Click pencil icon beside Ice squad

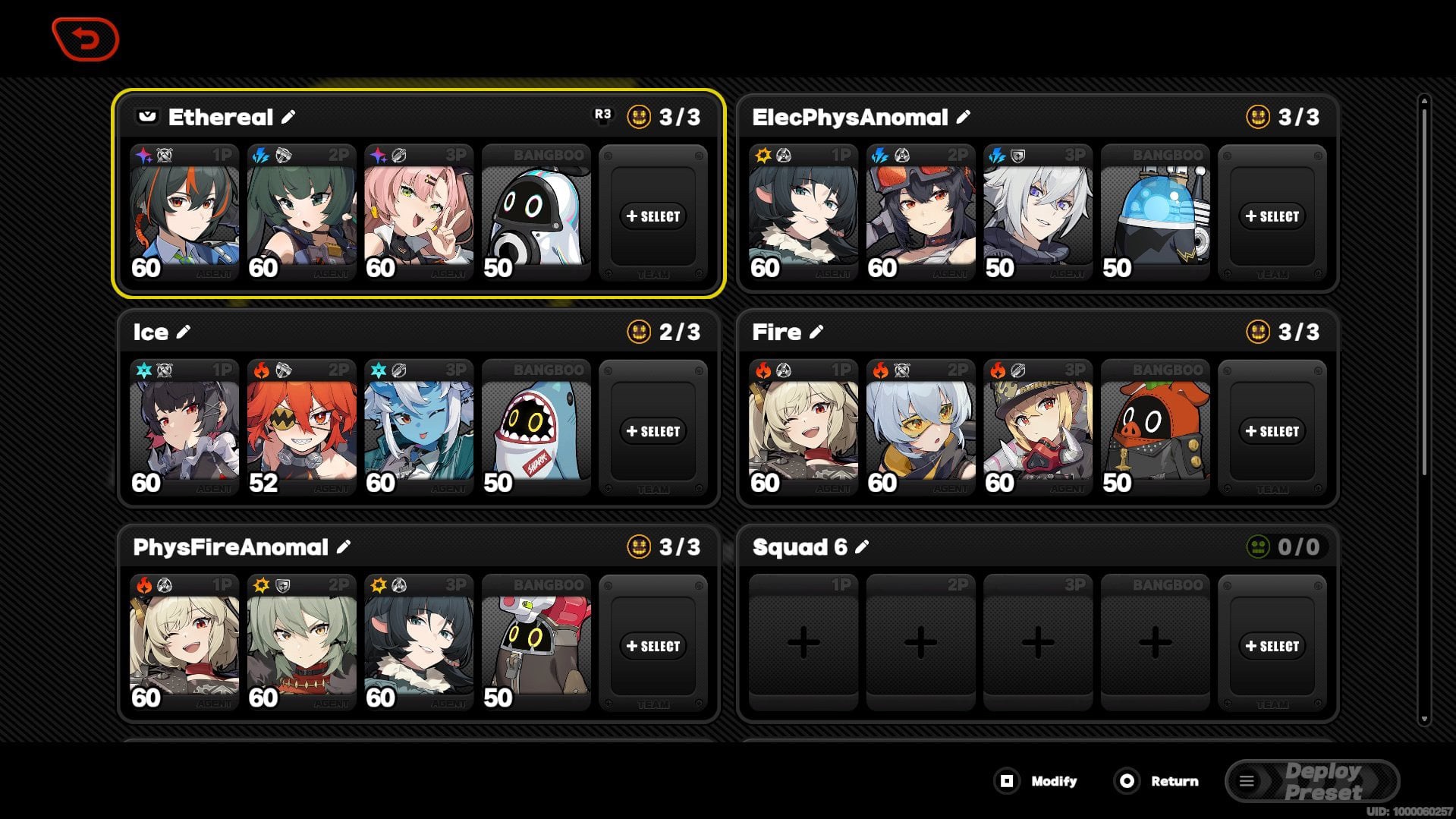[x=184, y=332]
